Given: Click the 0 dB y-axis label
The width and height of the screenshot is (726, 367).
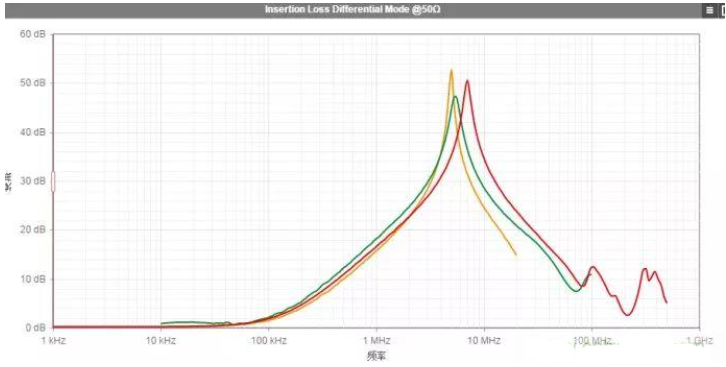Looking at the screenshot, I should click(35, 328).
